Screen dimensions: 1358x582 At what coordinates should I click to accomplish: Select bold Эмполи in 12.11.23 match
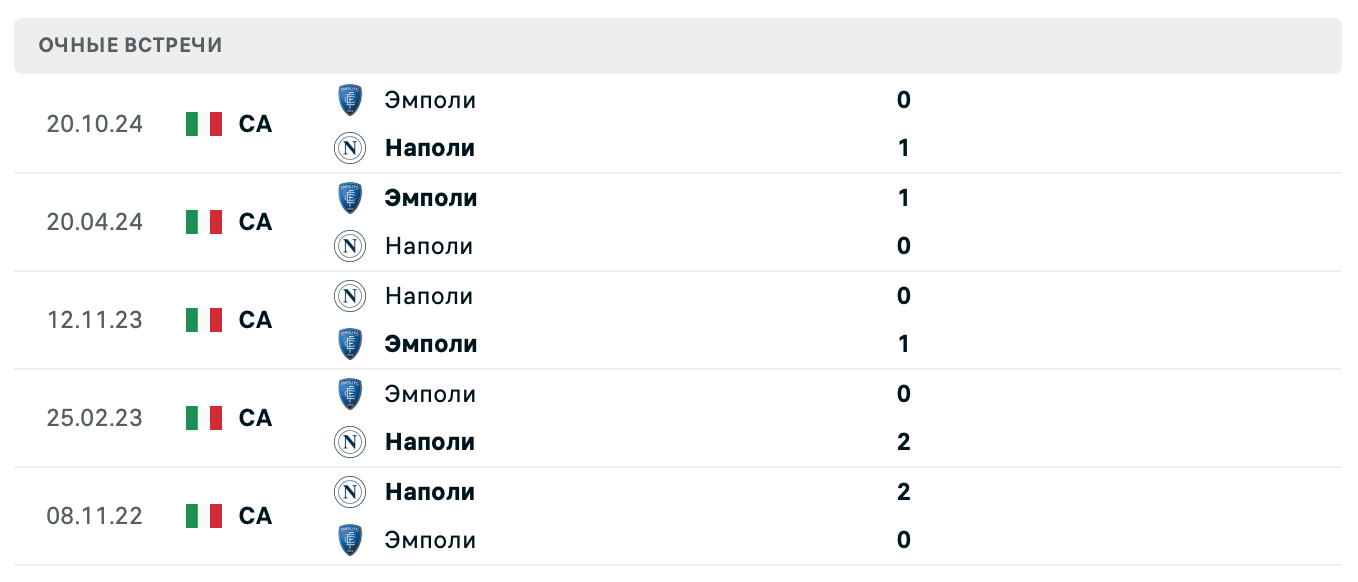(431, 344)
